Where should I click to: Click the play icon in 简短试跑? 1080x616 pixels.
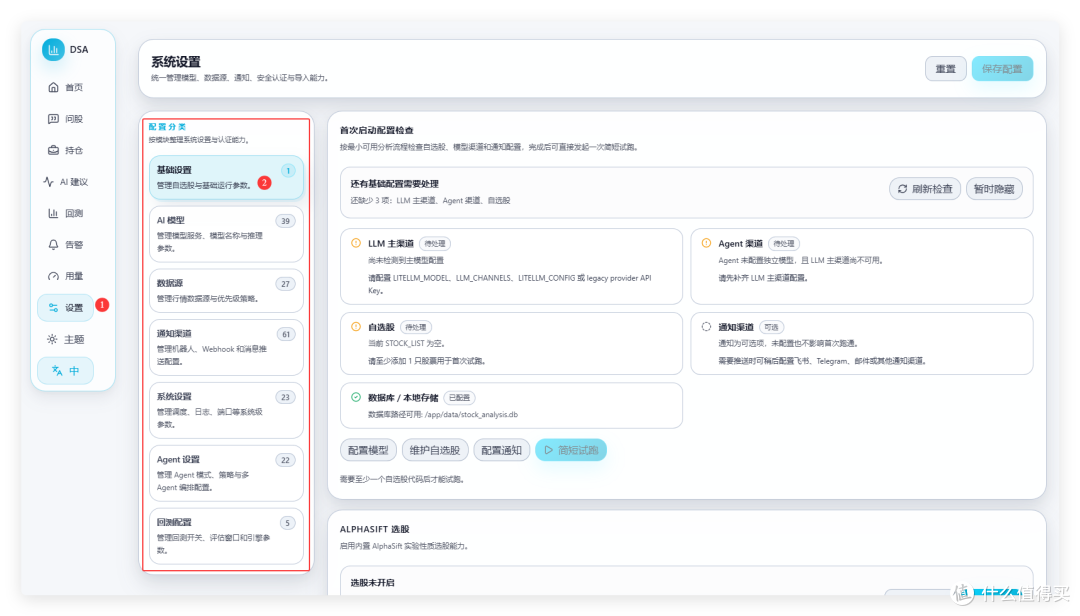[x=549, y=450]
